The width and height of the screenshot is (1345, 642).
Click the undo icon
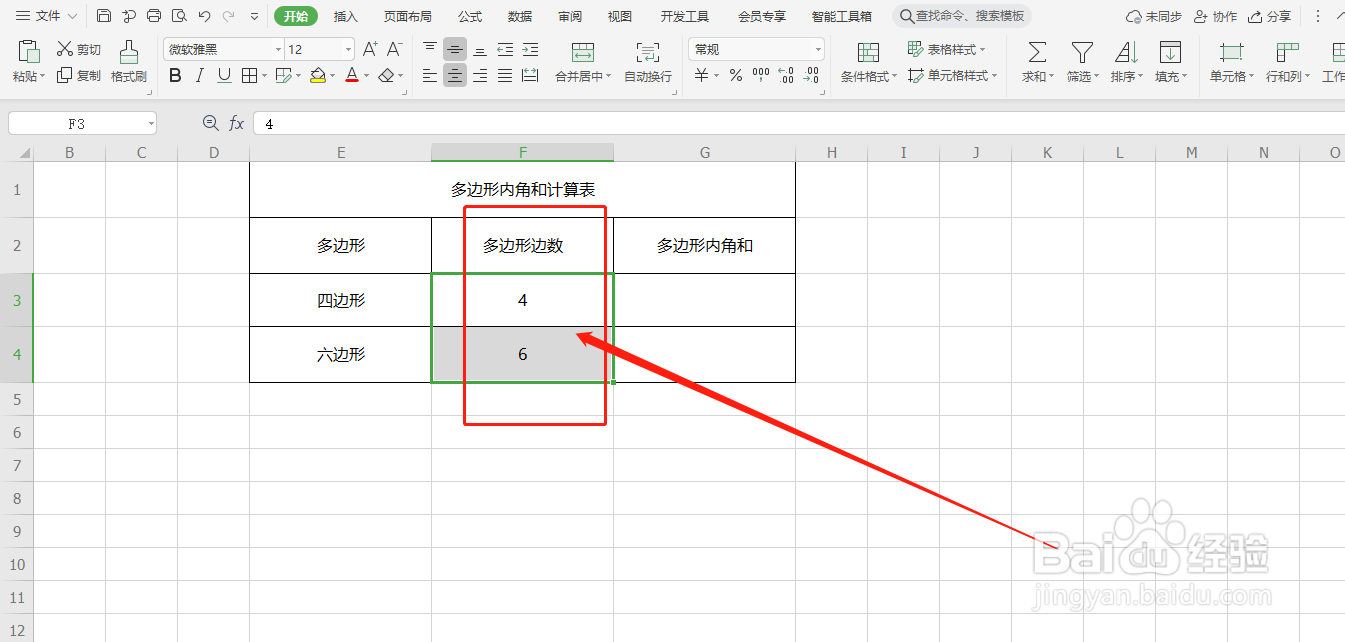click(204, 15)
